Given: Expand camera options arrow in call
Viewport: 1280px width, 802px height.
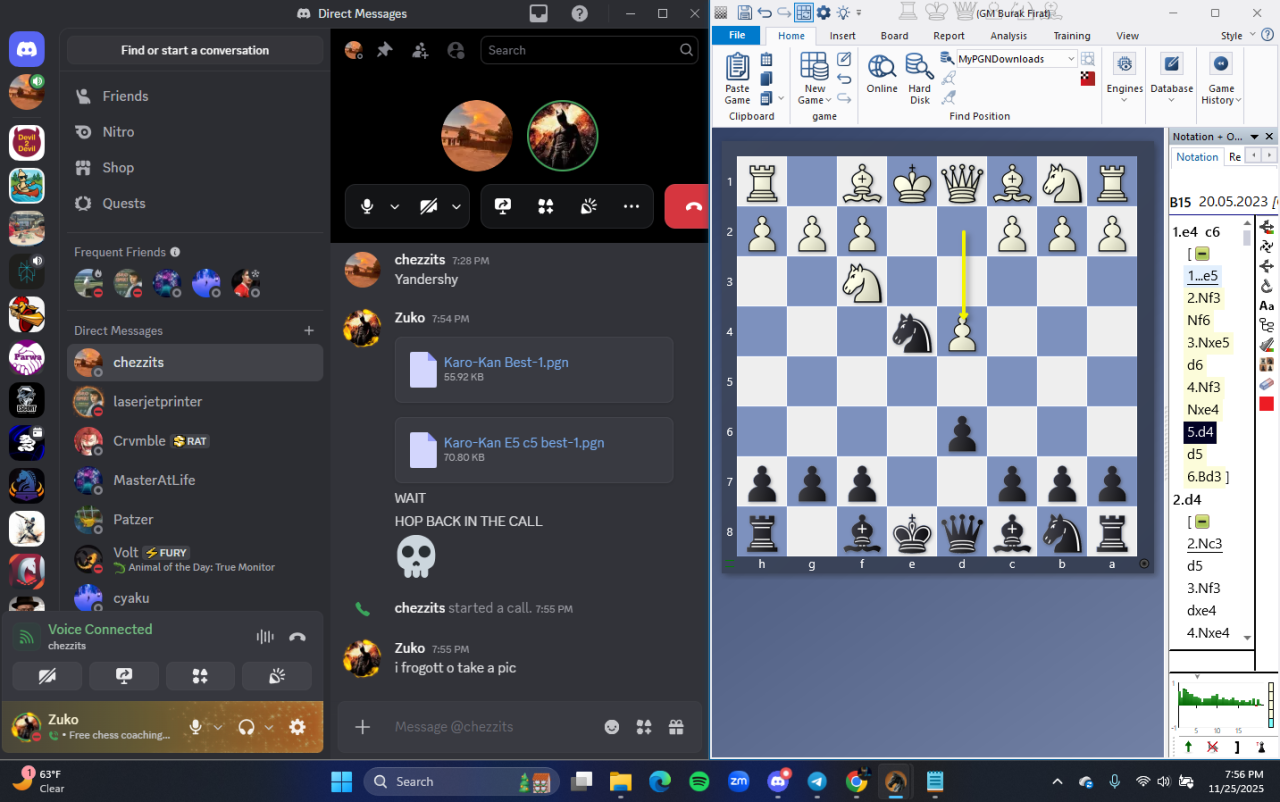Looking at the screenshot, I should [456, 207].
